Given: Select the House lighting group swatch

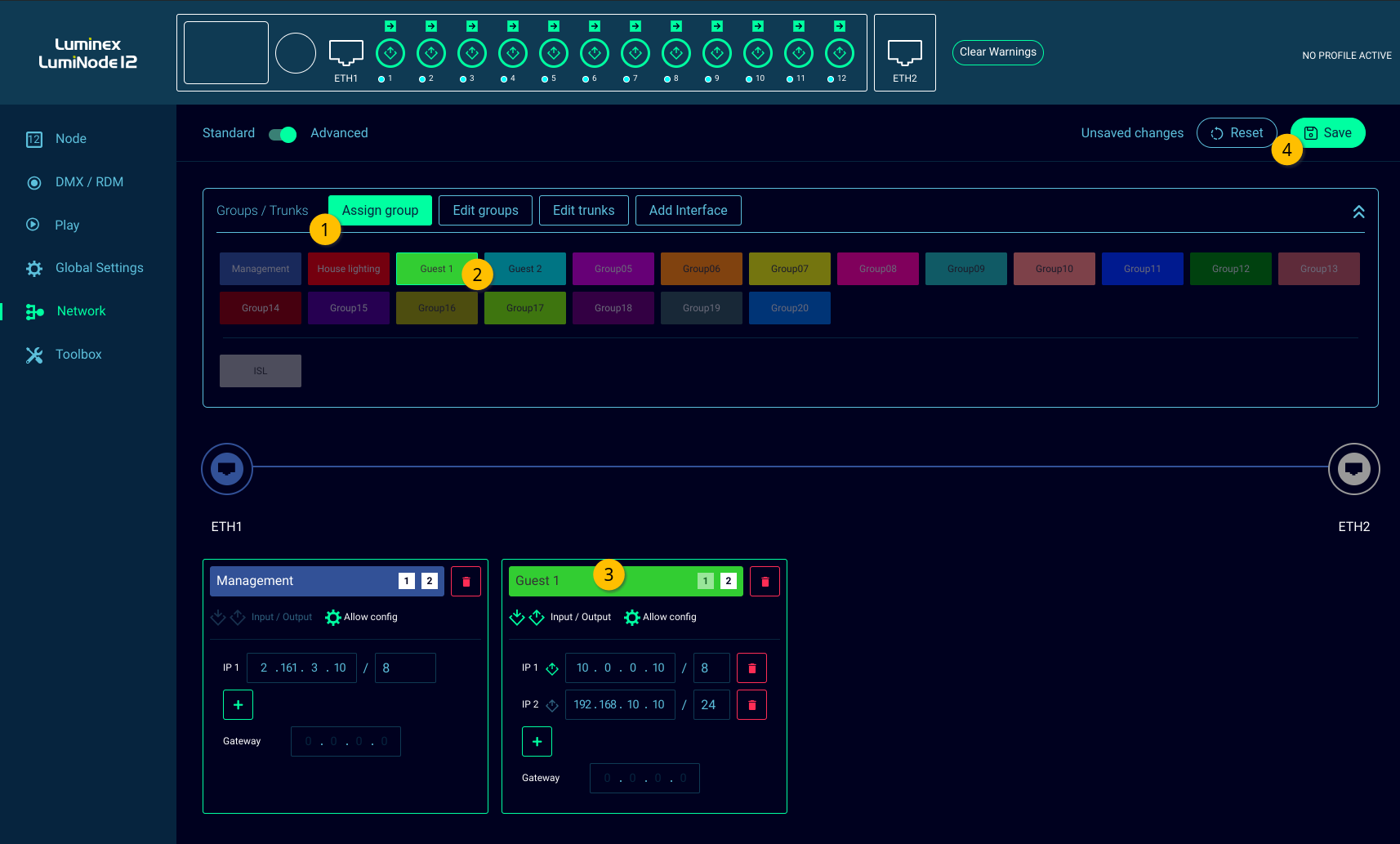Looking at the screenshot, I should [x=349, y=269].
